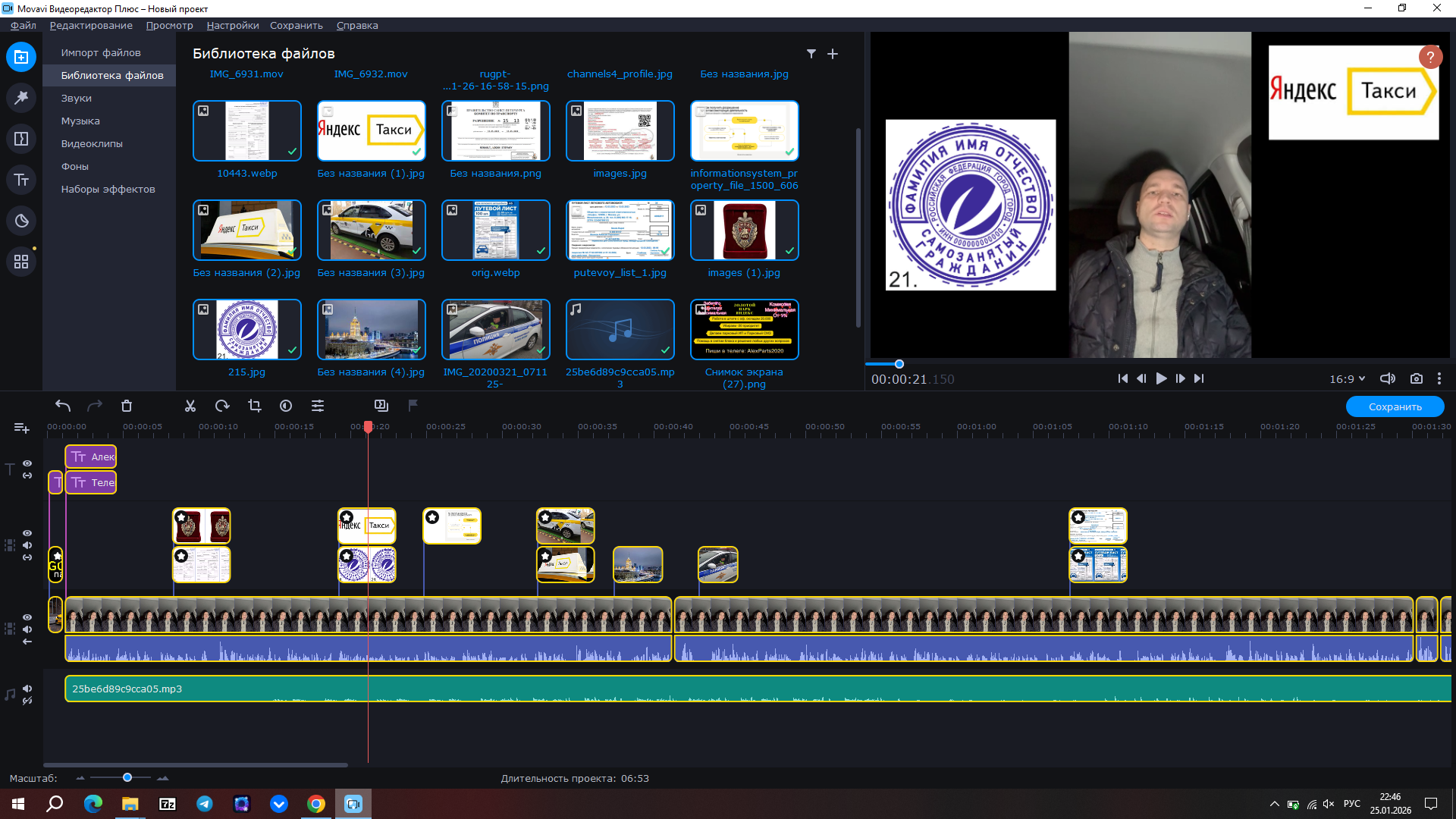Click the blue Сохранить button

click(1395, 406)
